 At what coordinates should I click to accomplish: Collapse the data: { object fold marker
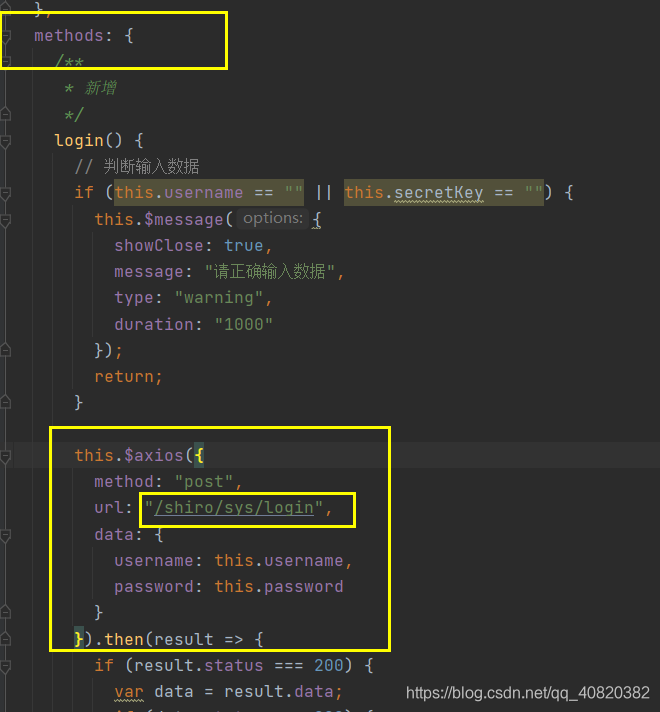[x=6, y=535]
